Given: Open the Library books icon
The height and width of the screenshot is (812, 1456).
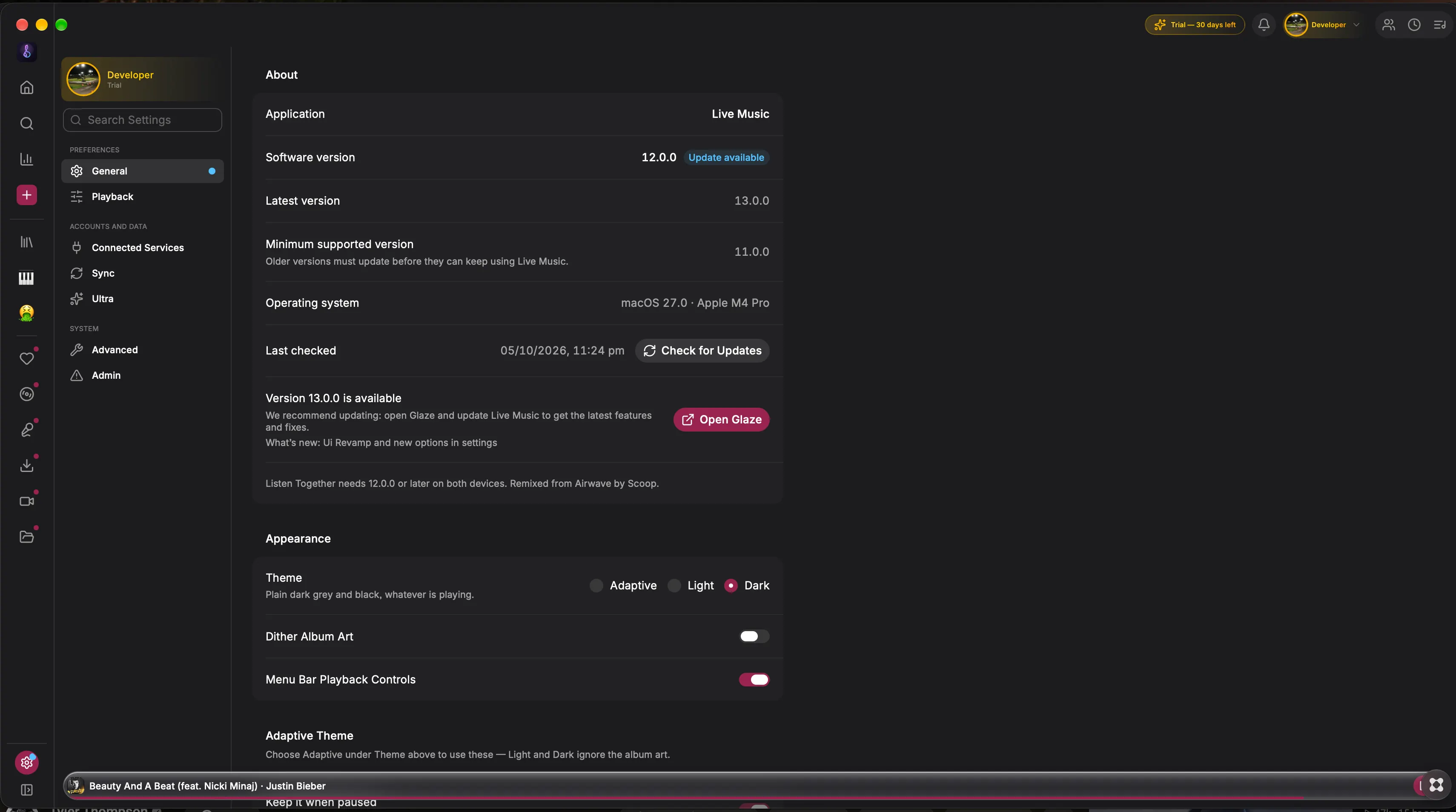Looking at the screenshot, I should click(x=26, y=242).
